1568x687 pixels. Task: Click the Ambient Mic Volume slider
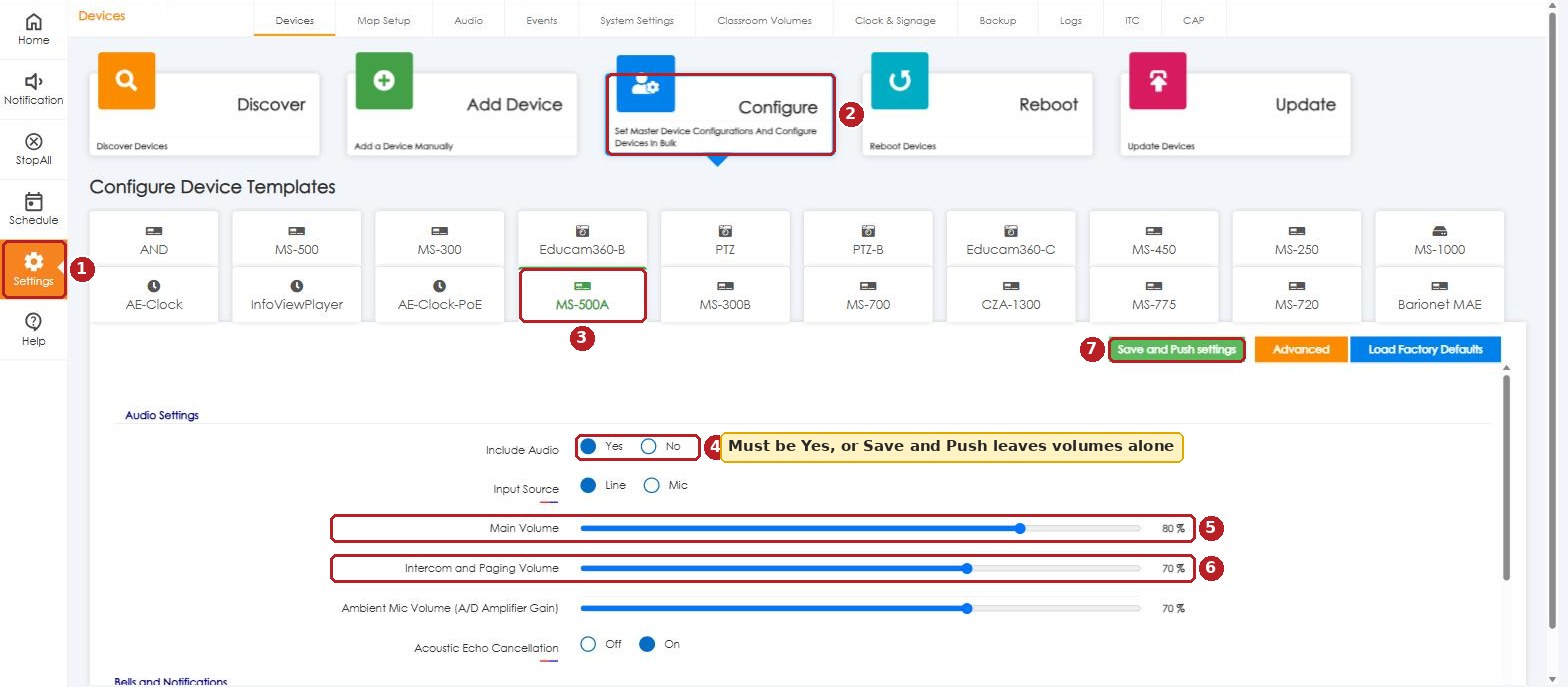[x=860, y=608]
